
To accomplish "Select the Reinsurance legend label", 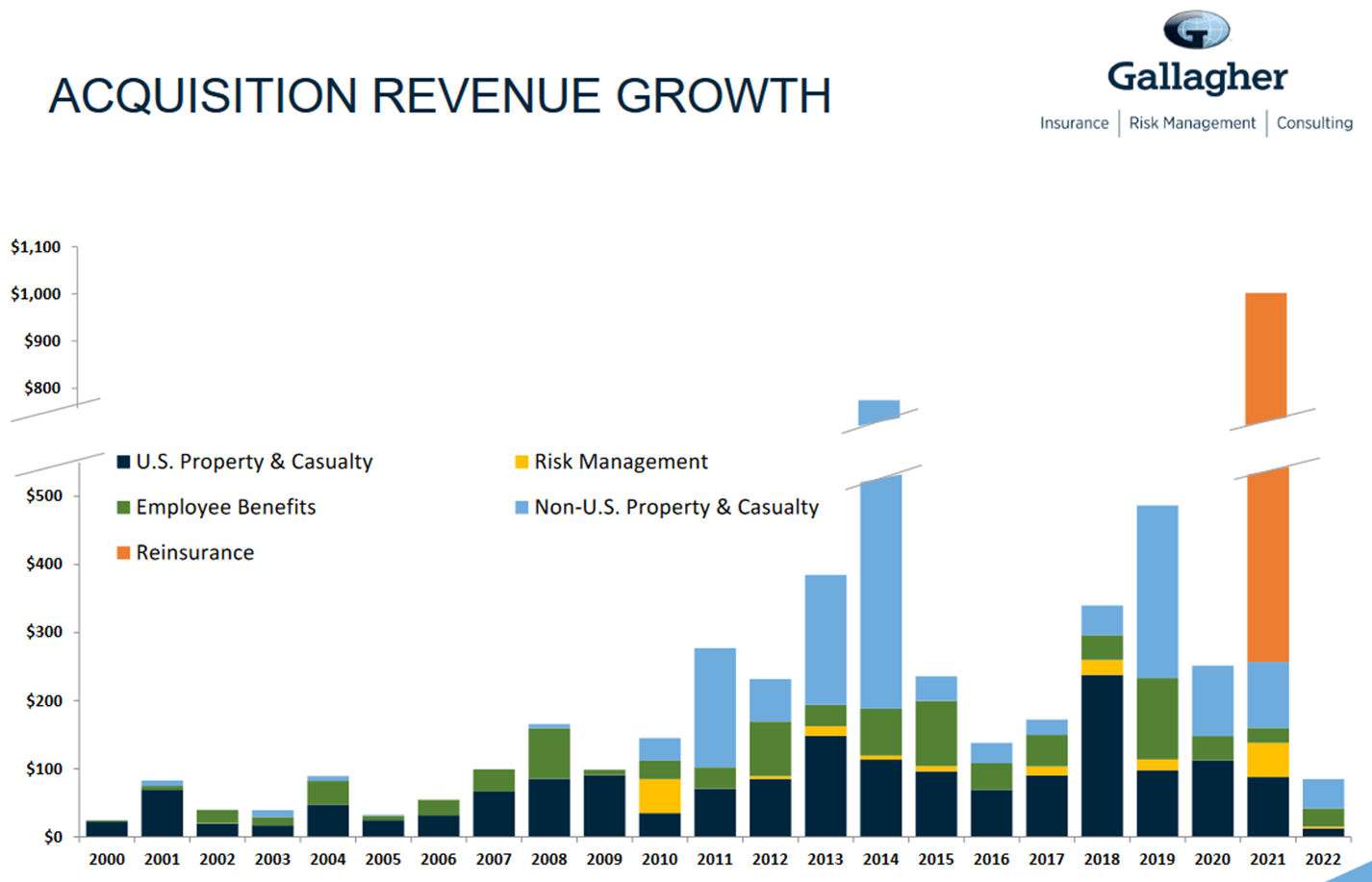I will point(194,553).
